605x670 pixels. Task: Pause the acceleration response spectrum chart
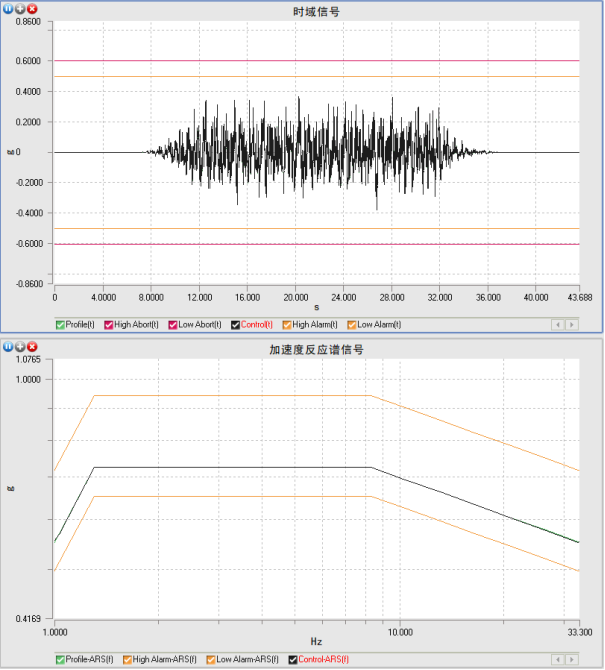8,346
